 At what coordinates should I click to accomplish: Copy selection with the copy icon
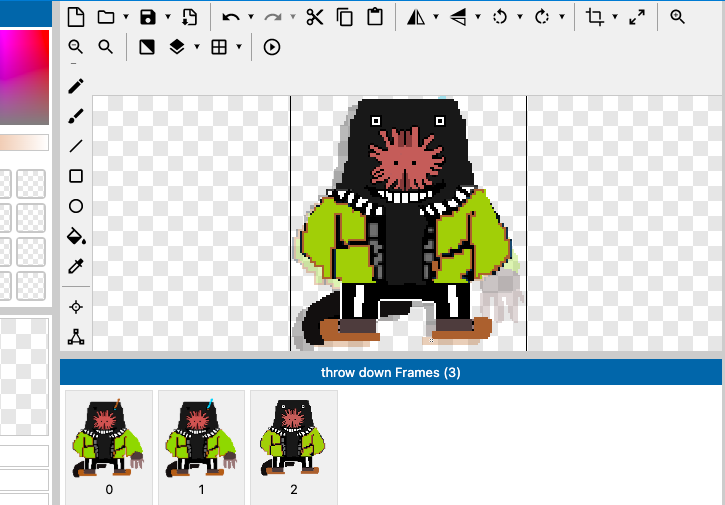[345, 17]
